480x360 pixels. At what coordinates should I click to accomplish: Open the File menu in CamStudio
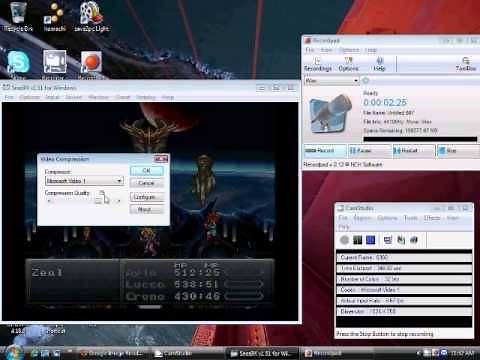coord(343,218)
